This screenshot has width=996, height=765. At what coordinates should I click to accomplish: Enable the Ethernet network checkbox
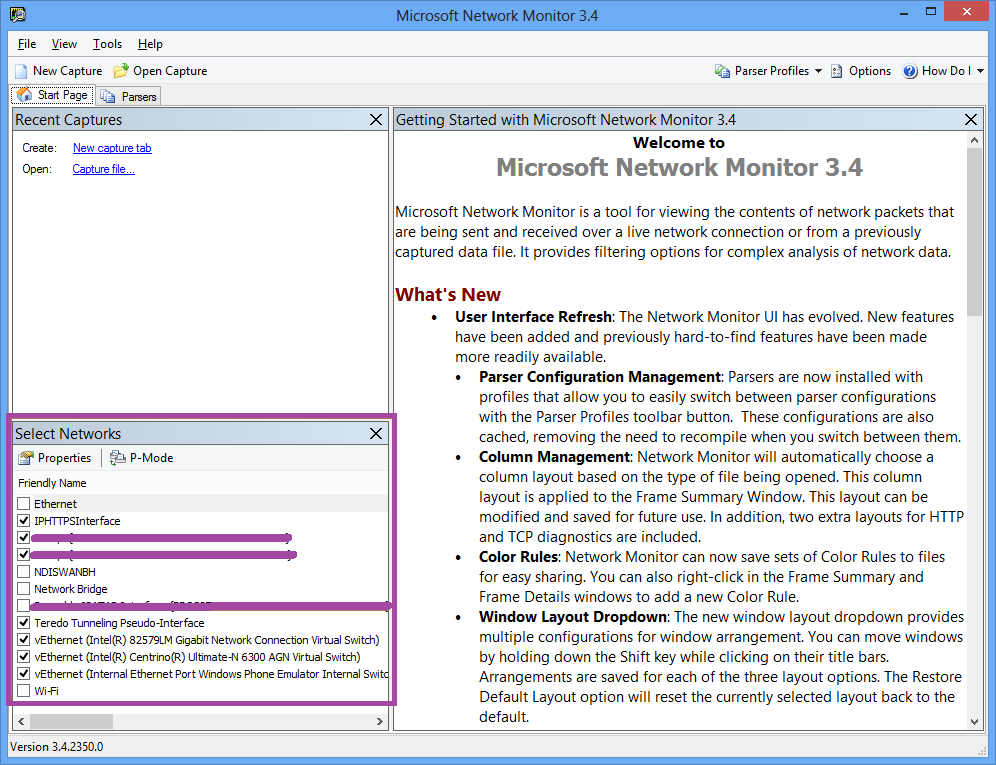[x=24, y=504]
